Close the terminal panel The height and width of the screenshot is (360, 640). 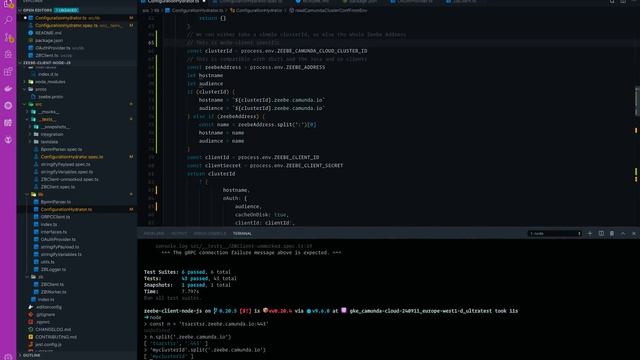click(x=634, y=233)
